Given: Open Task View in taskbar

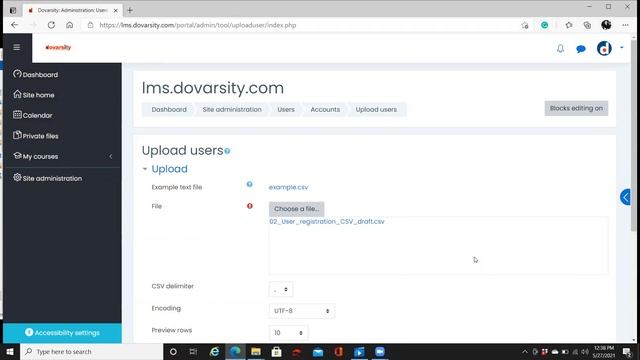Looking at the screenshot, I should pyautogui.click(x=193, y=351).
